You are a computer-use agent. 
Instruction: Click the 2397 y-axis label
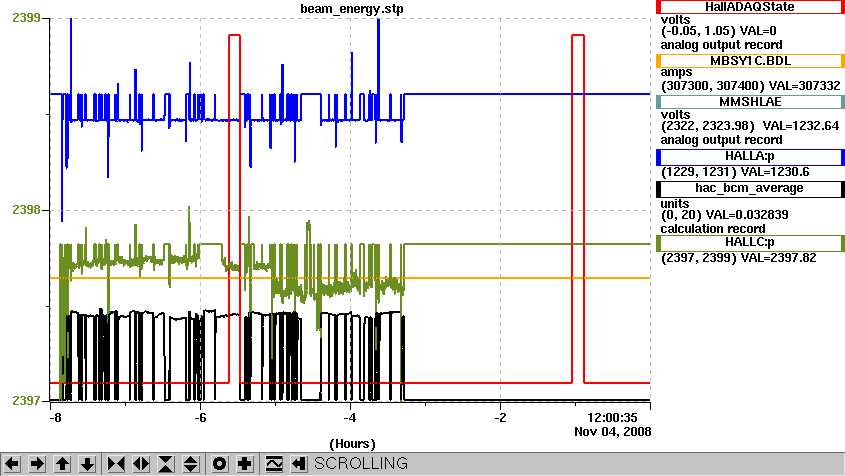(x=26, y=401)
